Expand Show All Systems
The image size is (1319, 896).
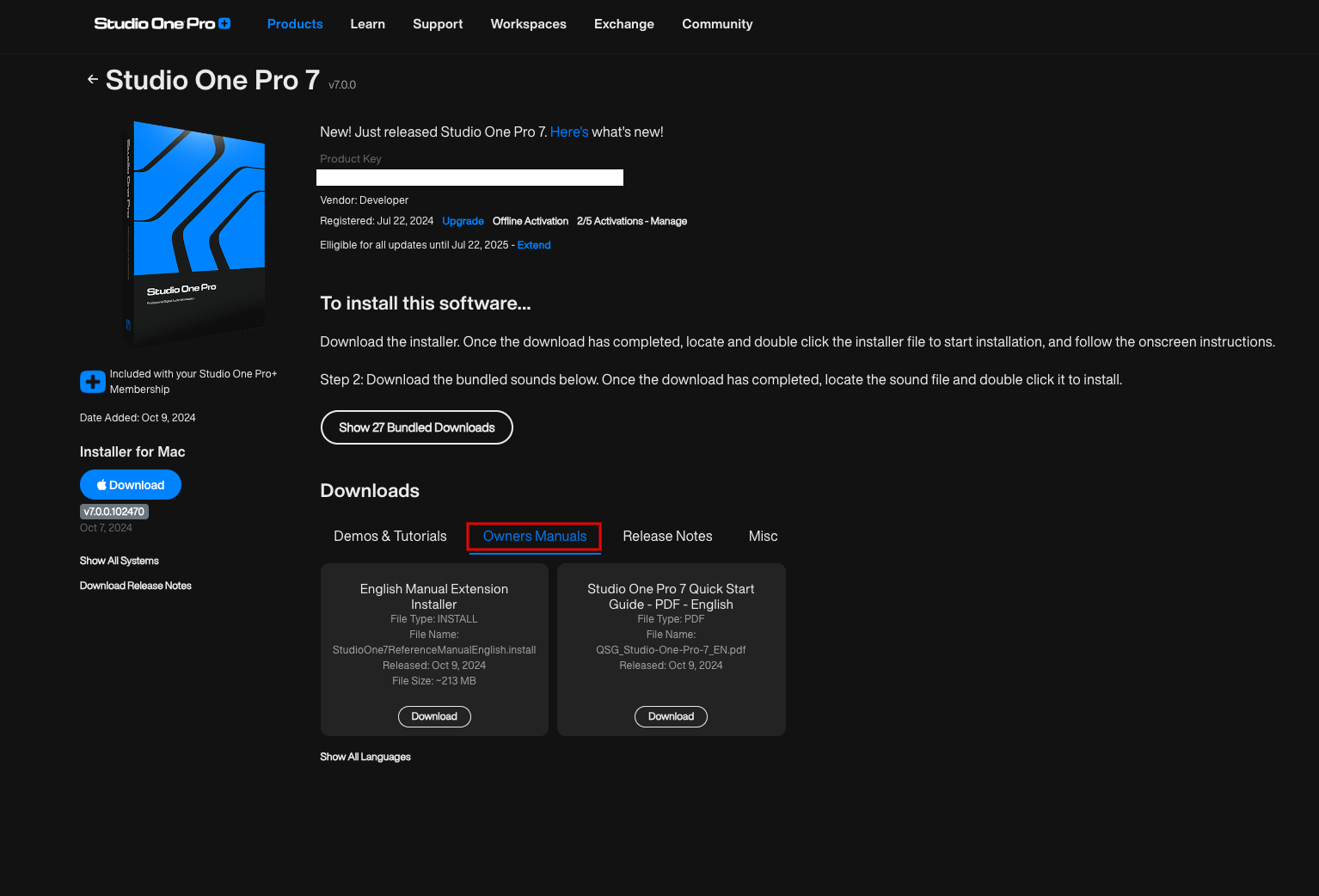pos(119,560)
